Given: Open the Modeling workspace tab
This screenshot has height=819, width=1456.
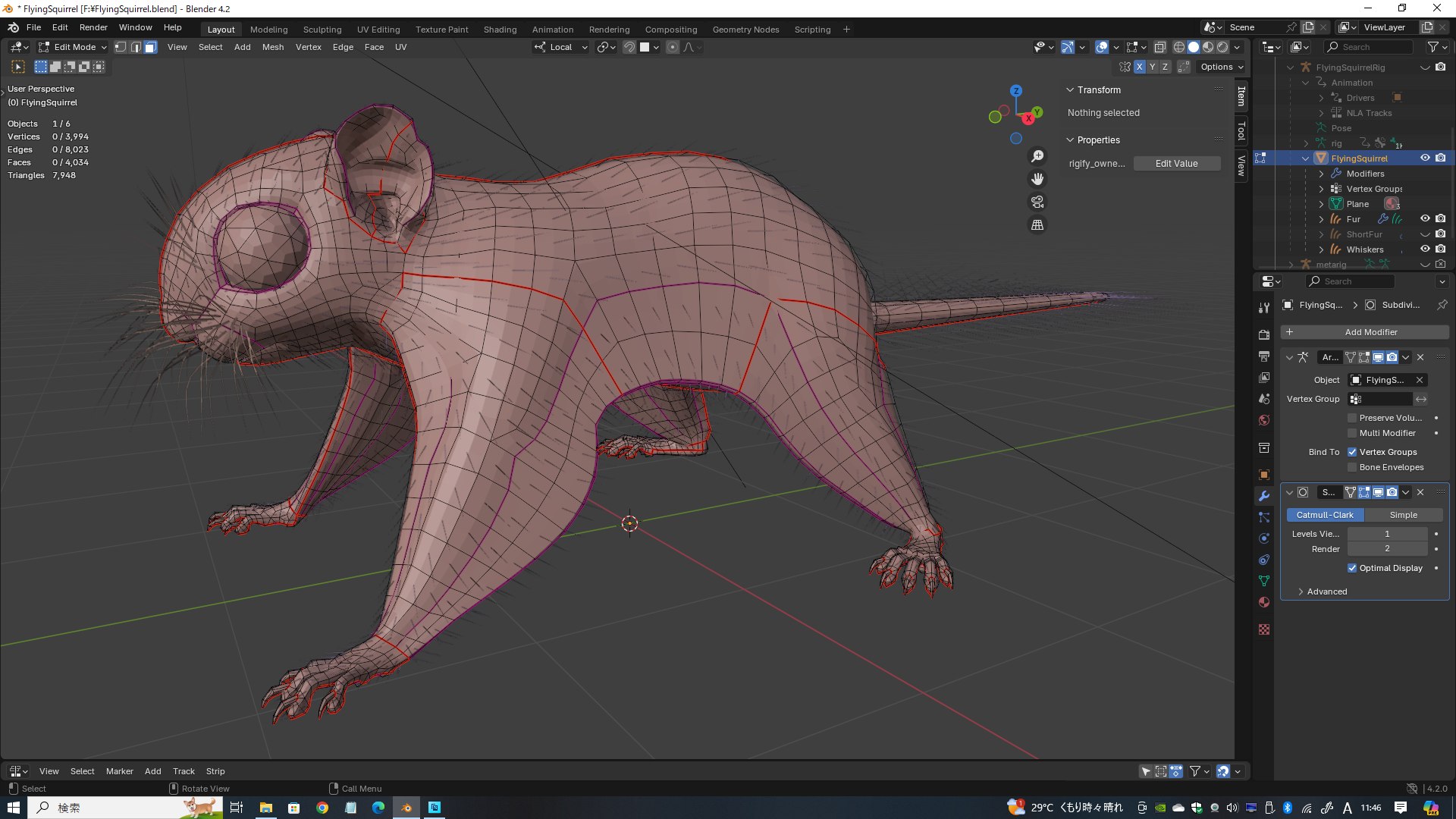Looking at the screenshot, I should tap(268, 30).
